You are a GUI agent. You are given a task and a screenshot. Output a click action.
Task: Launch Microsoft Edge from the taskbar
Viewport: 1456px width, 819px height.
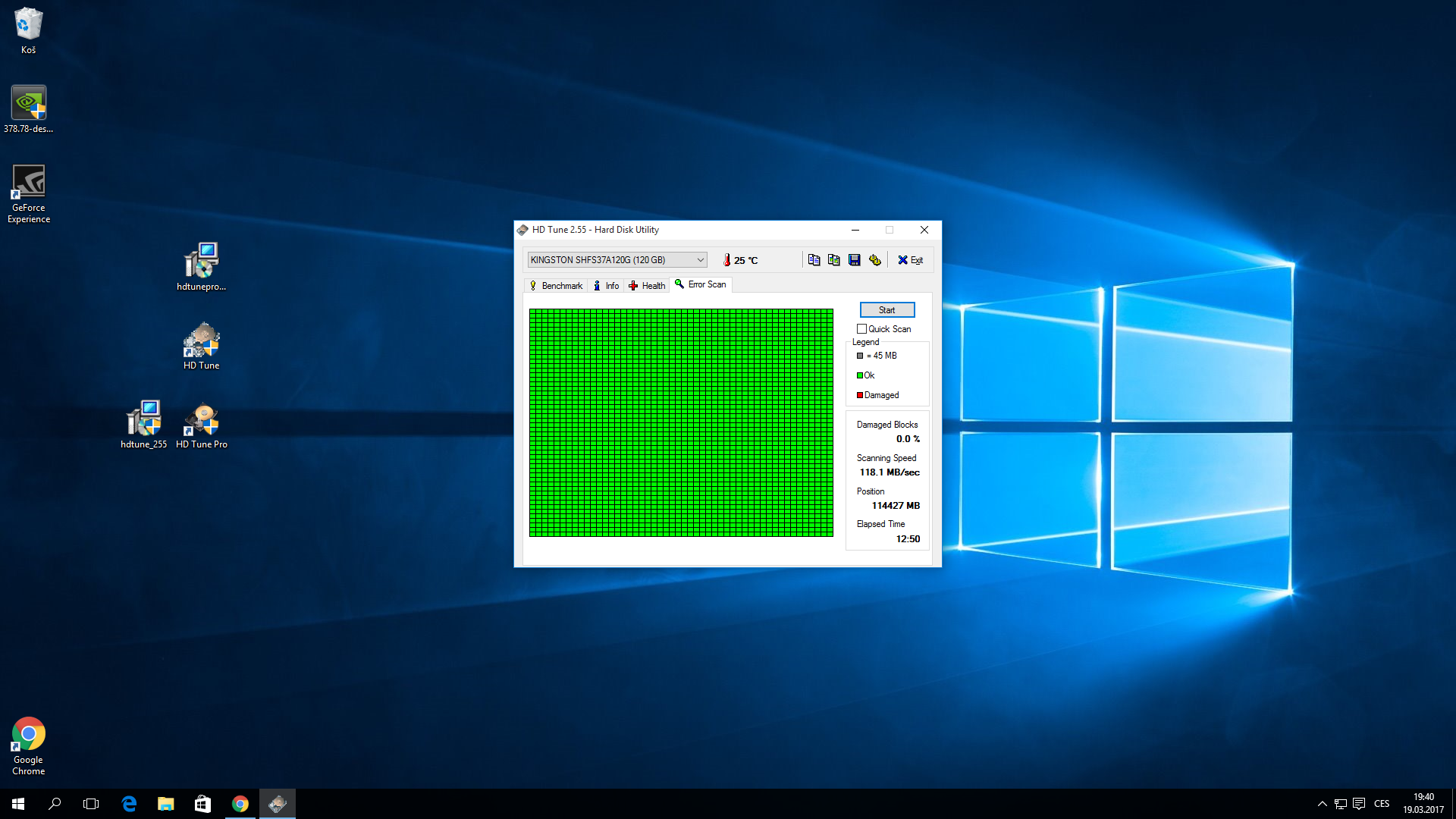[129, 804]
